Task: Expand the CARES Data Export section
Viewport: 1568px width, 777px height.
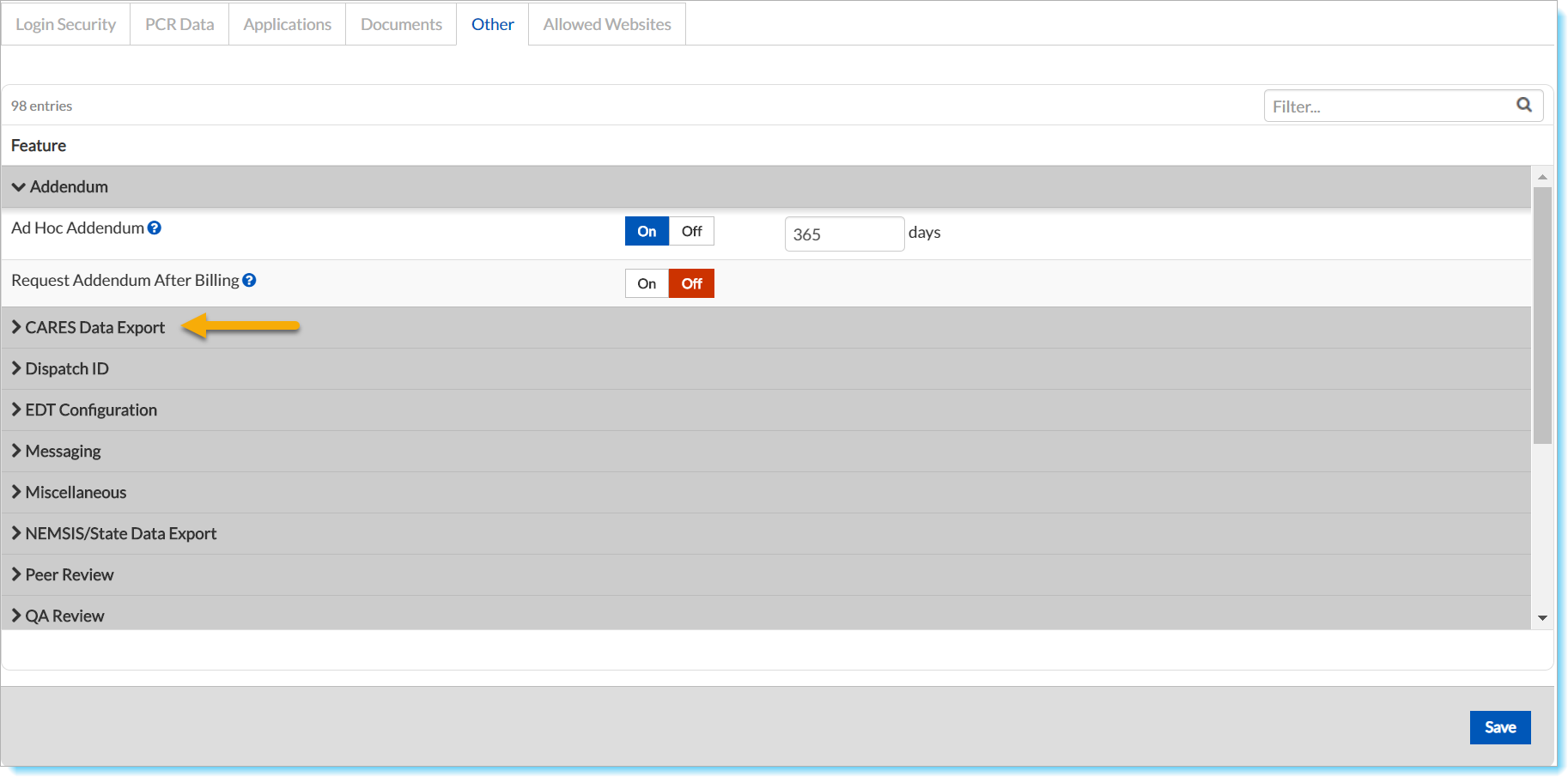Action: pos(766,327)
